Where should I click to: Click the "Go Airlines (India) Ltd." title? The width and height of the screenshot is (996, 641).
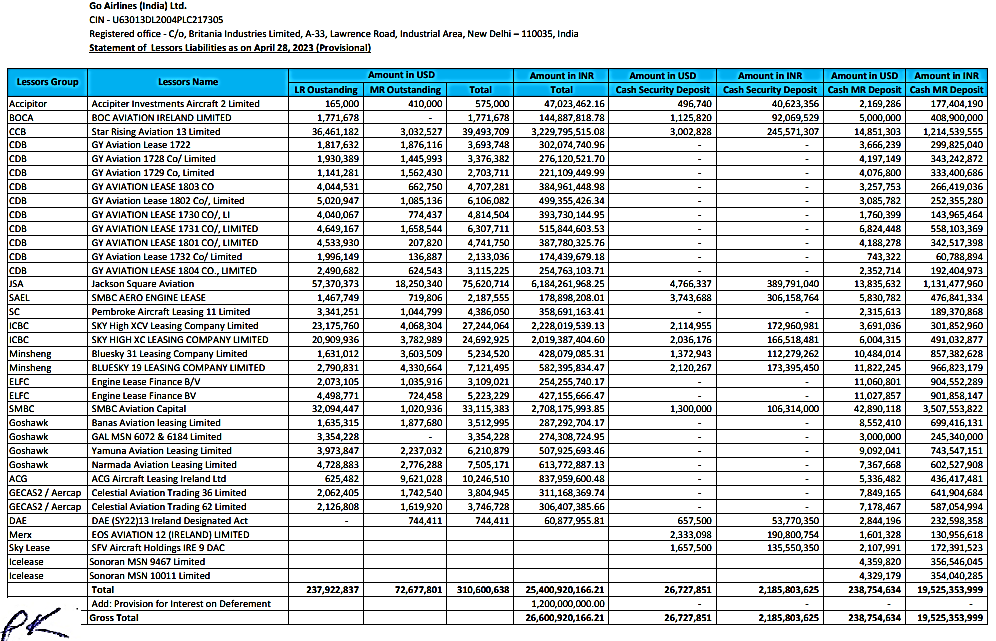coord(138,6)
